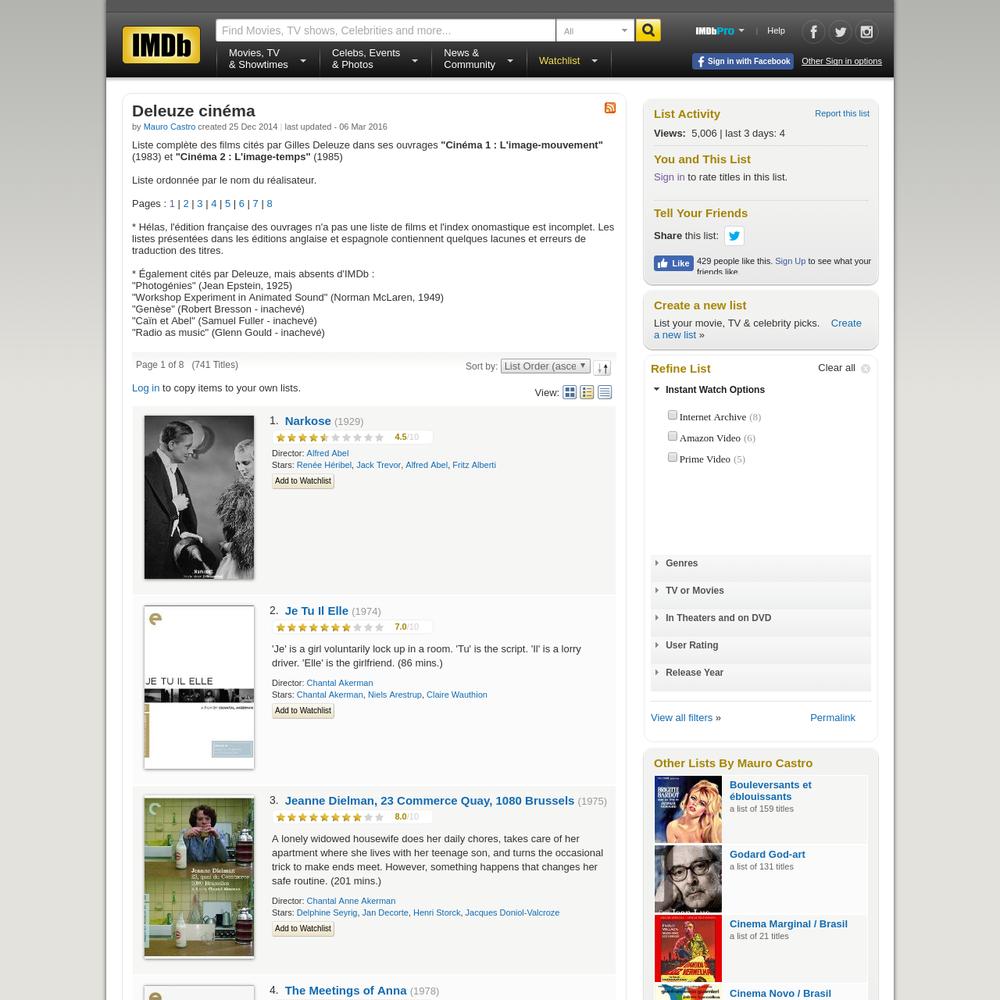Screen dimensions: 1000x1000
Task: Add Narkose to Watchlist
Action: 303,481
